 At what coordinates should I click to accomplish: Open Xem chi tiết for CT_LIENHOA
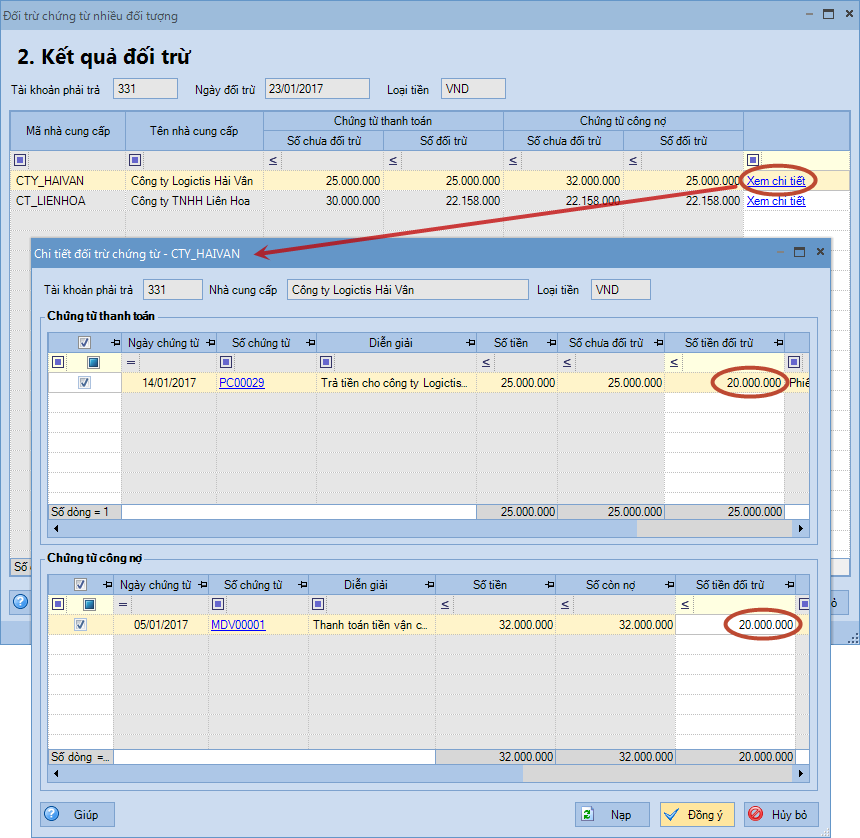[775, 201]
